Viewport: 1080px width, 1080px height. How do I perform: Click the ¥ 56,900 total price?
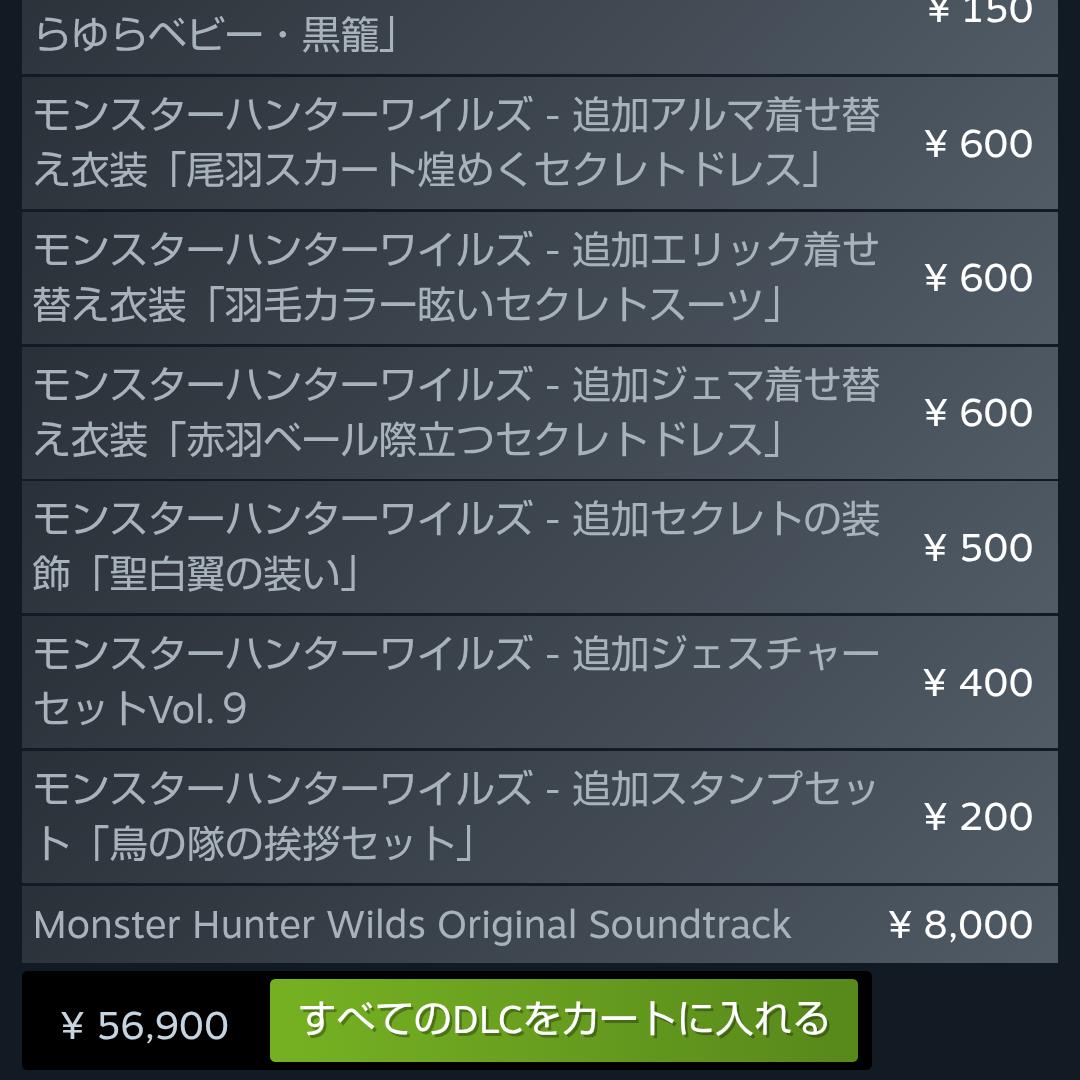(145, 1026)
